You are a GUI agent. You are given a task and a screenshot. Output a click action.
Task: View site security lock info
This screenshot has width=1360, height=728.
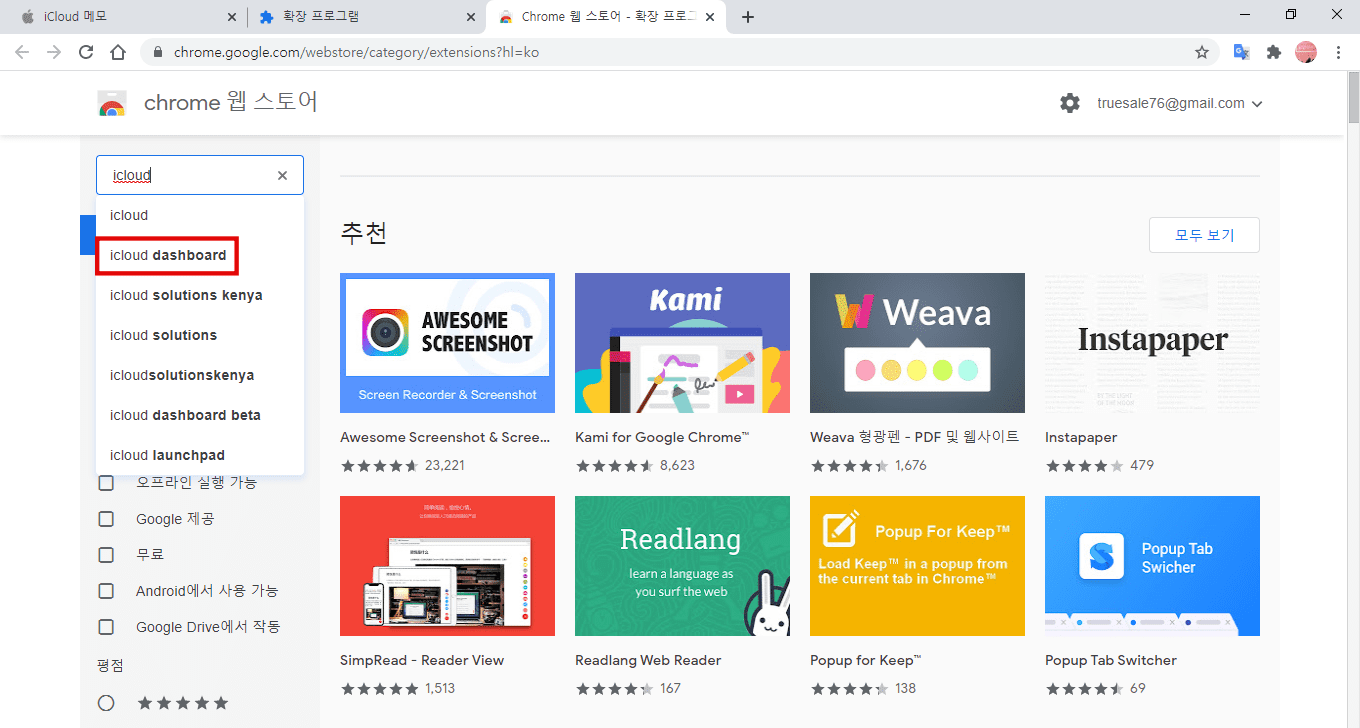click(158, 52)
